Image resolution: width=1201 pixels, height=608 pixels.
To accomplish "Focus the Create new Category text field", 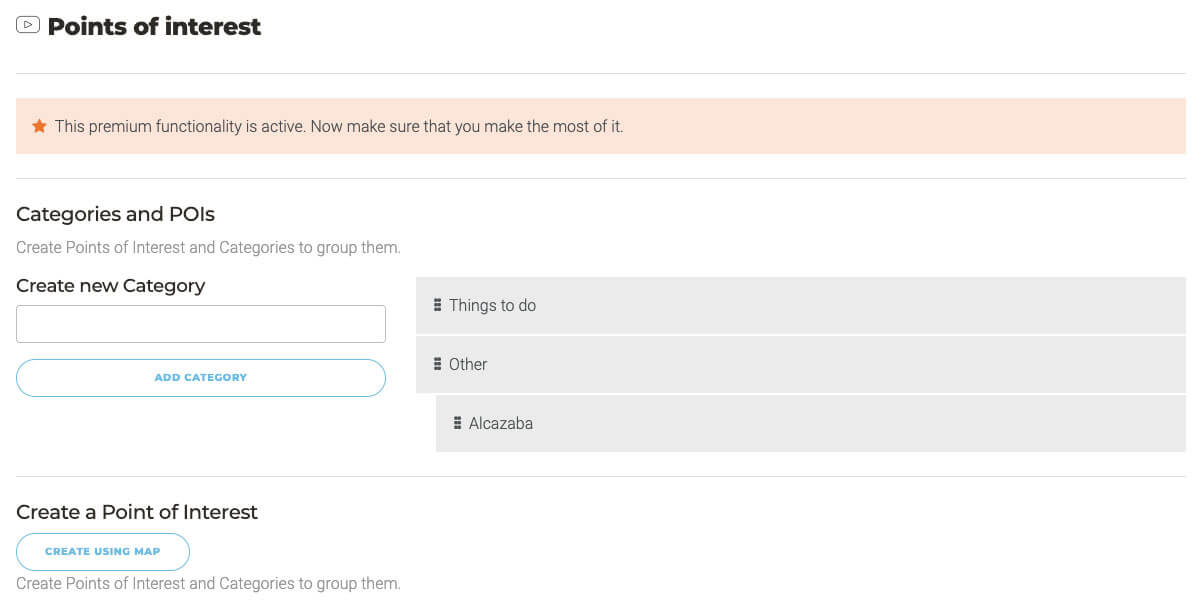I will (x=201, y=324).
